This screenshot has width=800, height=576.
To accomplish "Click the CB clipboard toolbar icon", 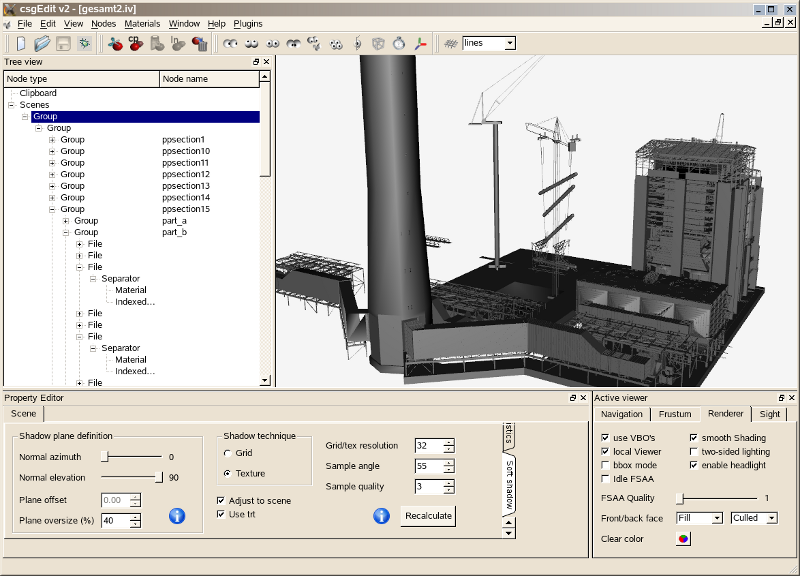I will [134, 42].
